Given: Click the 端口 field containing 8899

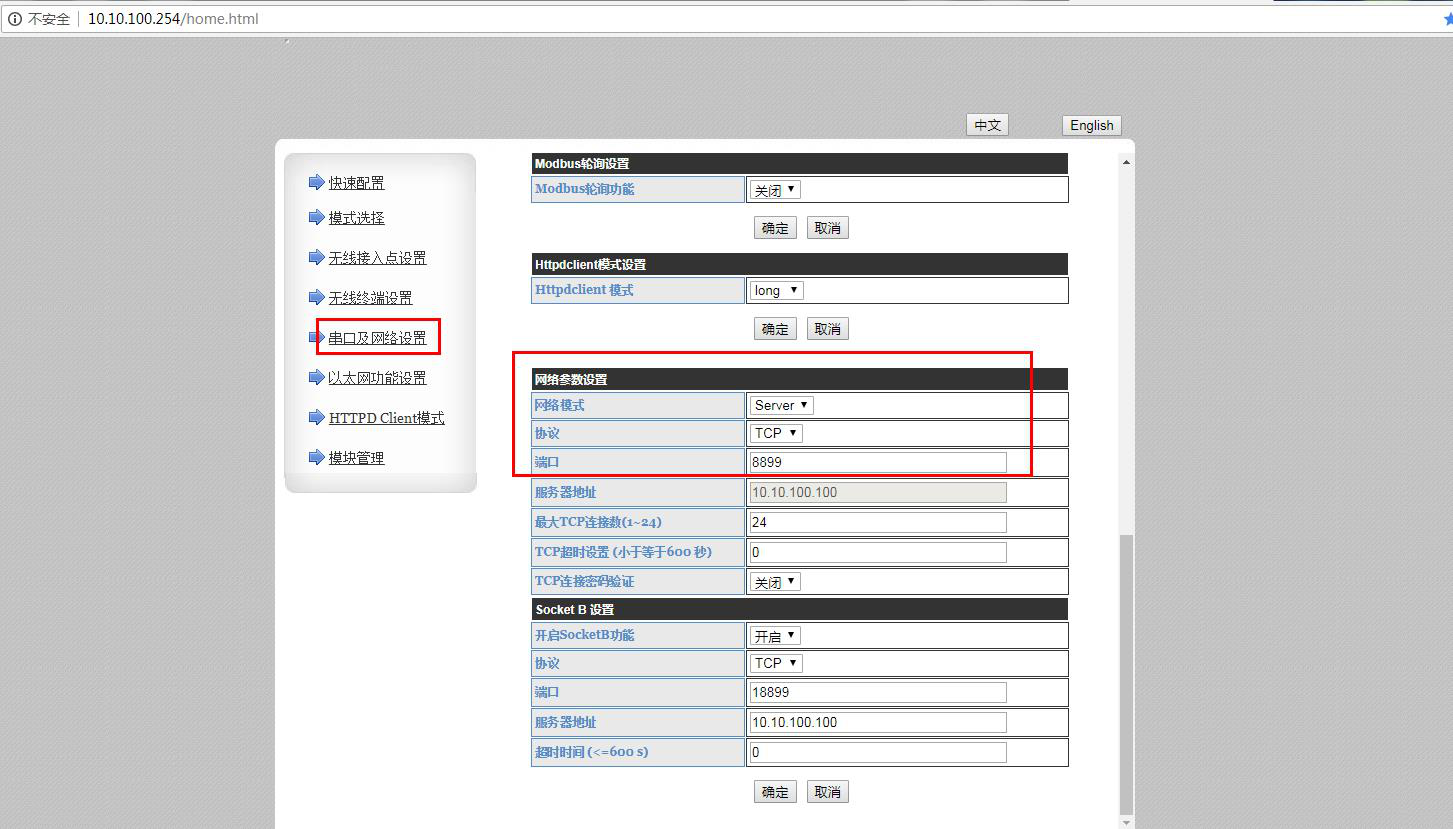Looking at the screenshot, I should [x=877, y=462].
